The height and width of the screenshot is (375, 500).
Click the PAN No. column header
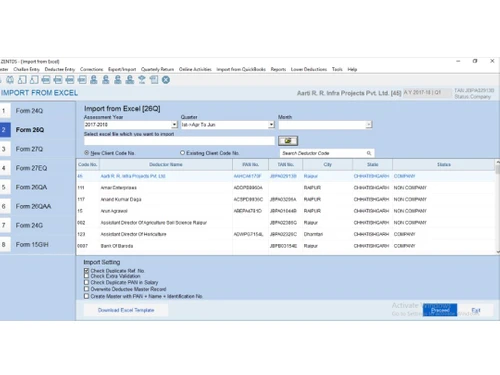tap(250, 164)
